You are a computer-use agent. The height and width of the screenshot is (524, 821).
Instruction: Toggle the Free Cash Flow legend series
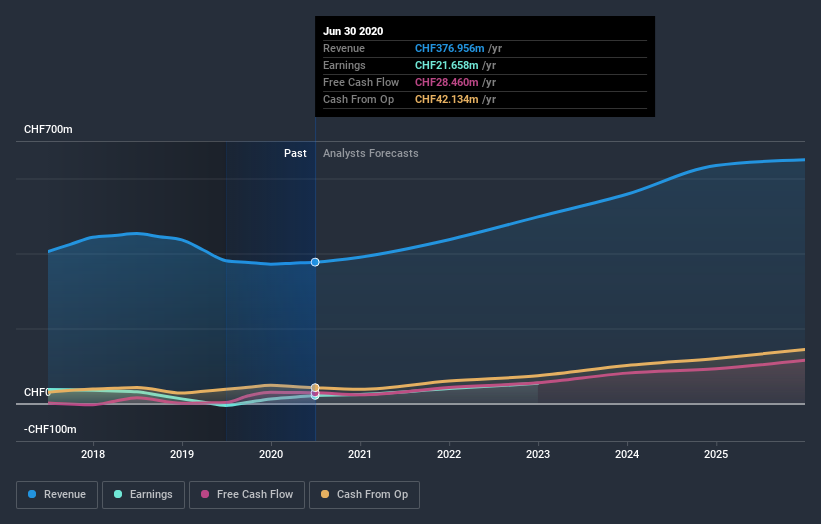(x=247, y=495)
